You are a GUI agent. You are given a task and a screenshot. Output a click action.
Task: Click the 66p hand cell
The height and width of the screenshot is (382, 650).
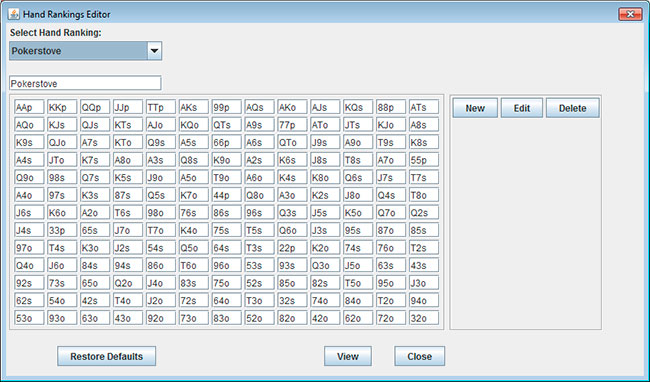(x=226, y=142)
